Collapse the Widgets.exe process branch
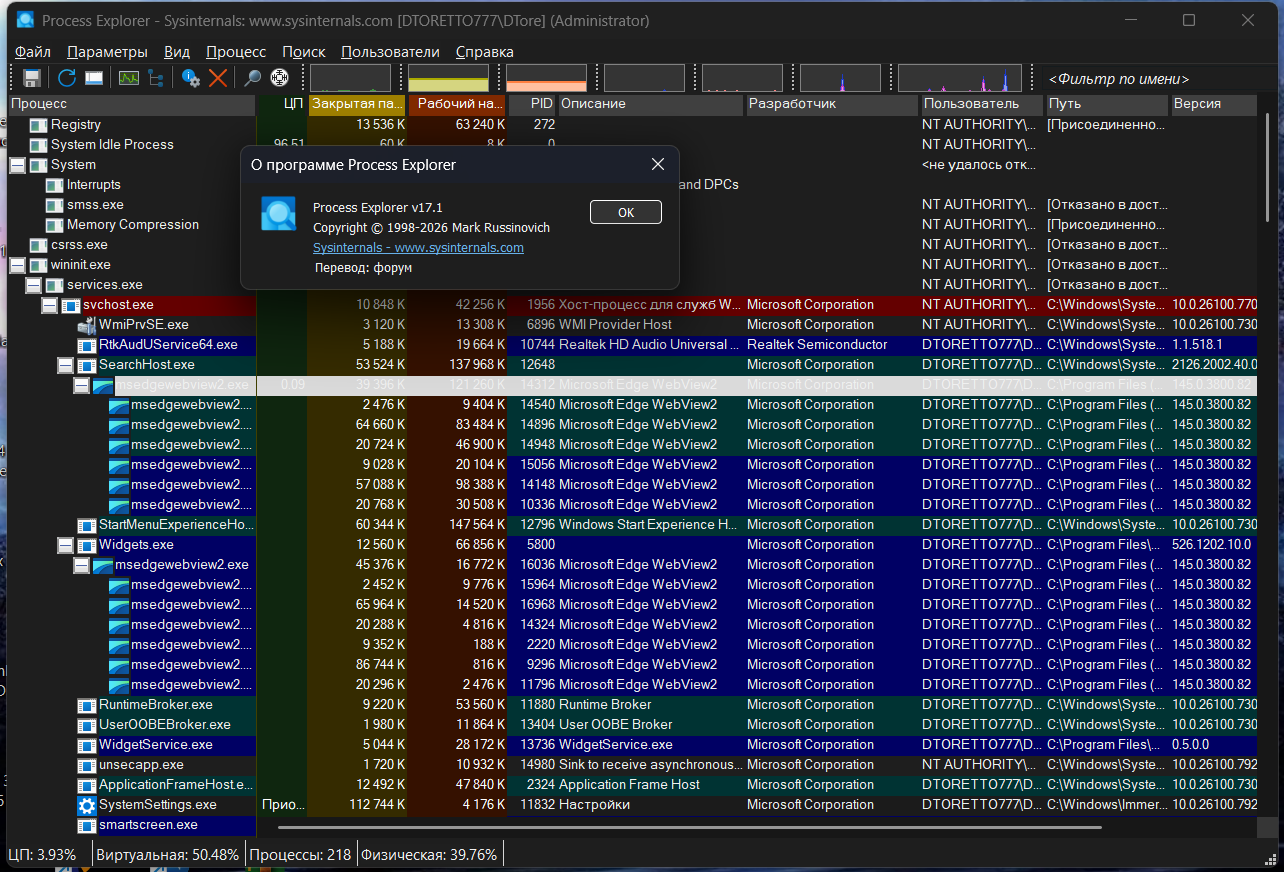1284x872 pixels. [x=65, y=545]
